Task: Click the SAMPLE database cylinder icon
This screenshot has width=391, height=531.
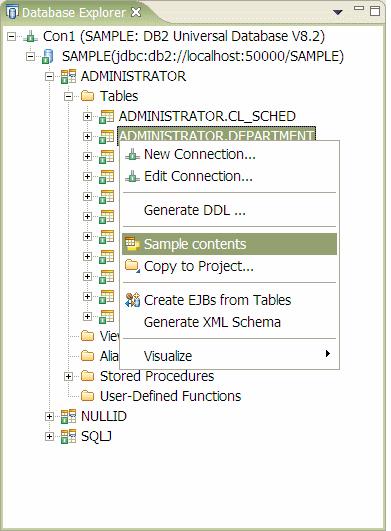Action: pos(47,56)
